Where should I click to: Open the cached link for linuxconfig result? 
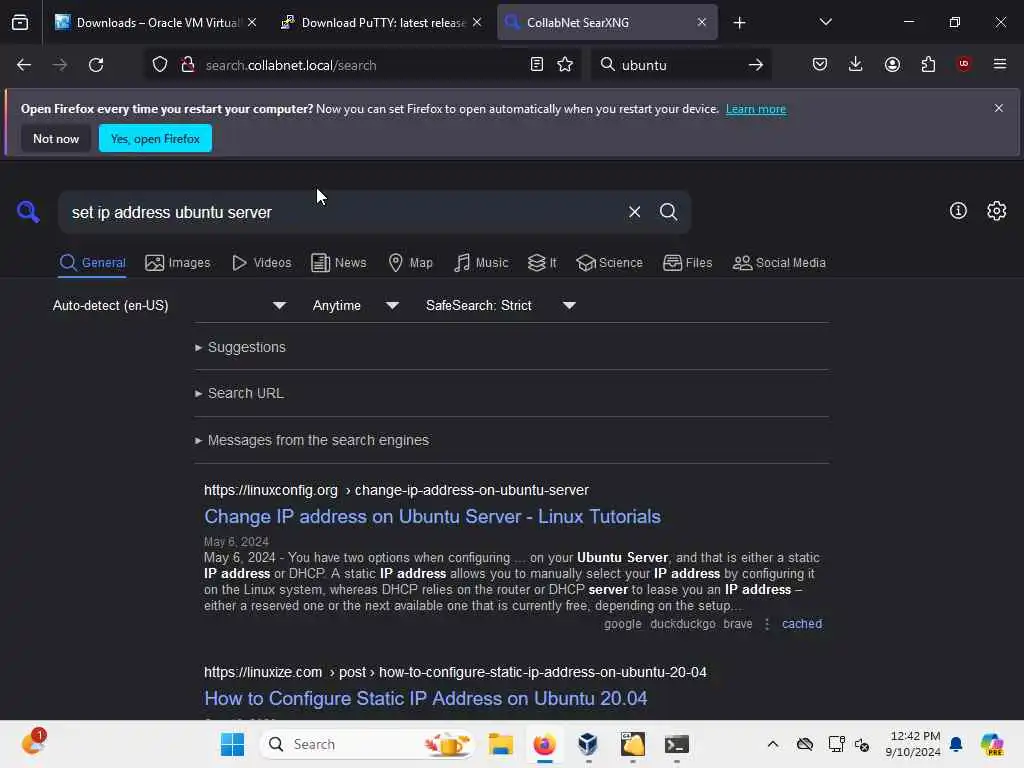(x=802, y=624)
